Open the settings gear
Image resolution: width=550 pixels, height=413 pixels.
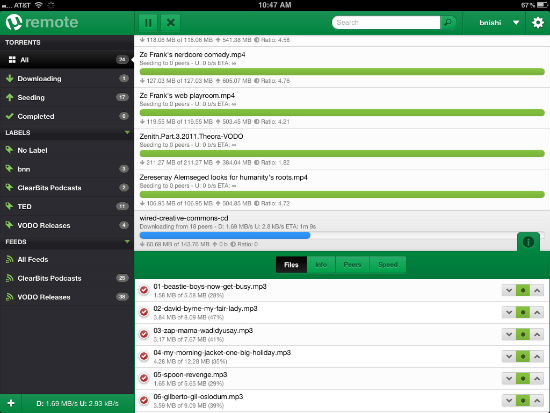pos(538,23)
